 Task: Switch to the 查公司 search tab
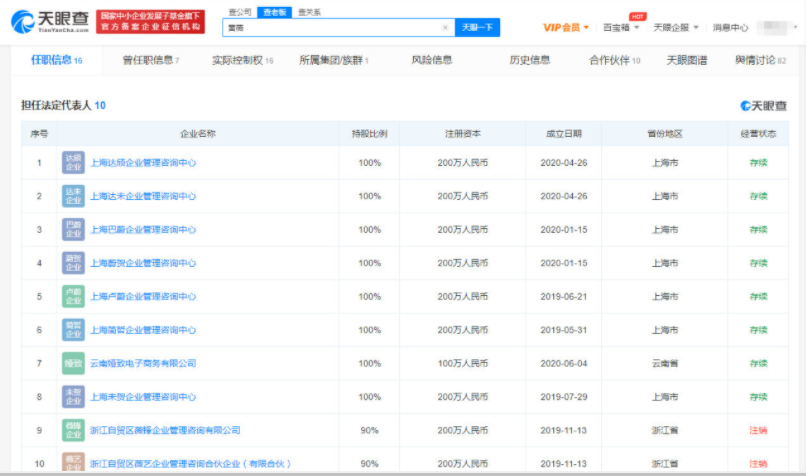(x=240, y=12)
